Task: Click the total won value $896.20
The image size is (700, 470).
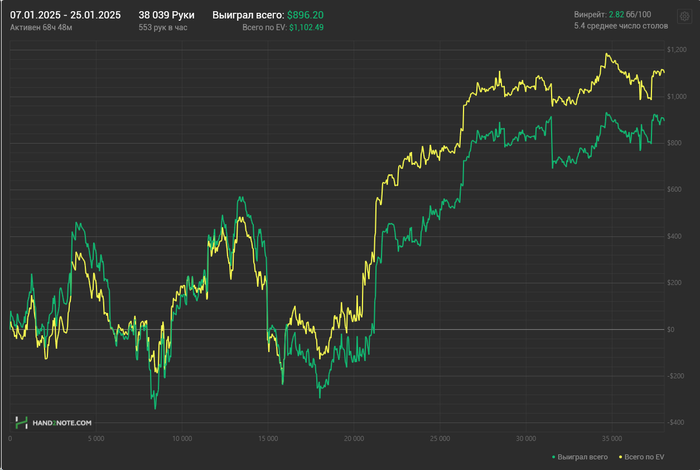Action: click(x=305, y=16)
